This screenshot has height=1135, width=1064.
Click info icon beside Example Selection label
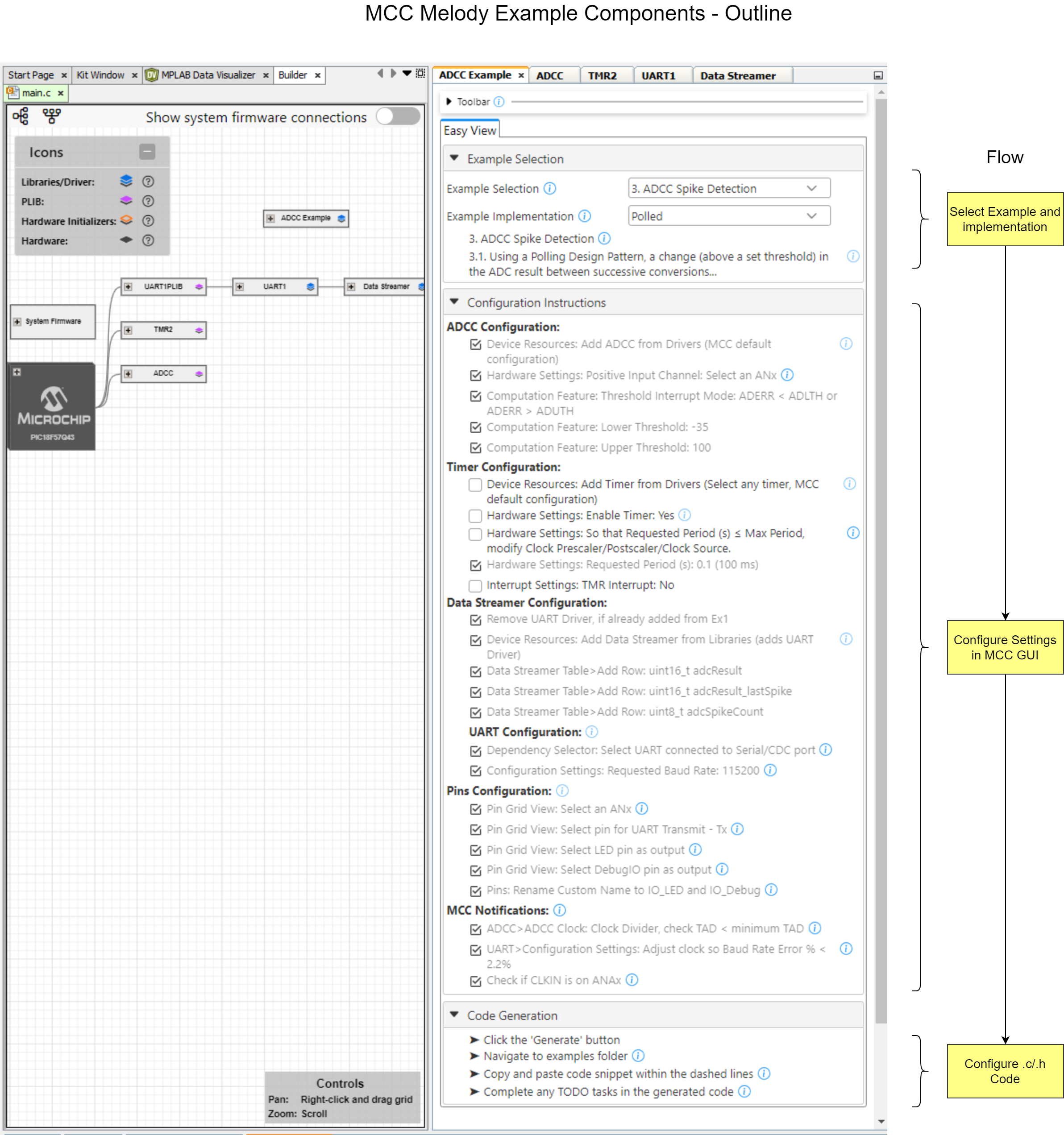pos(549,188)
